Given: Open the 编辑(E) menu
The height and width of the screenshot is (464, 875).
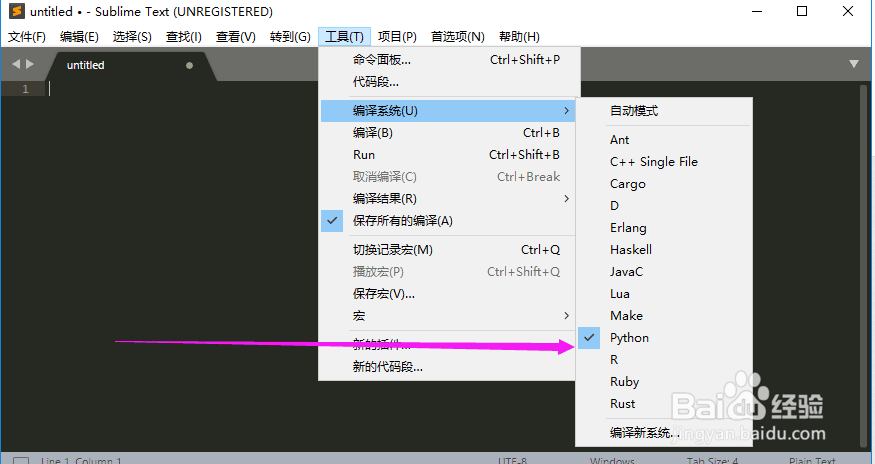Looking at the screenshot, I should 79,37.
